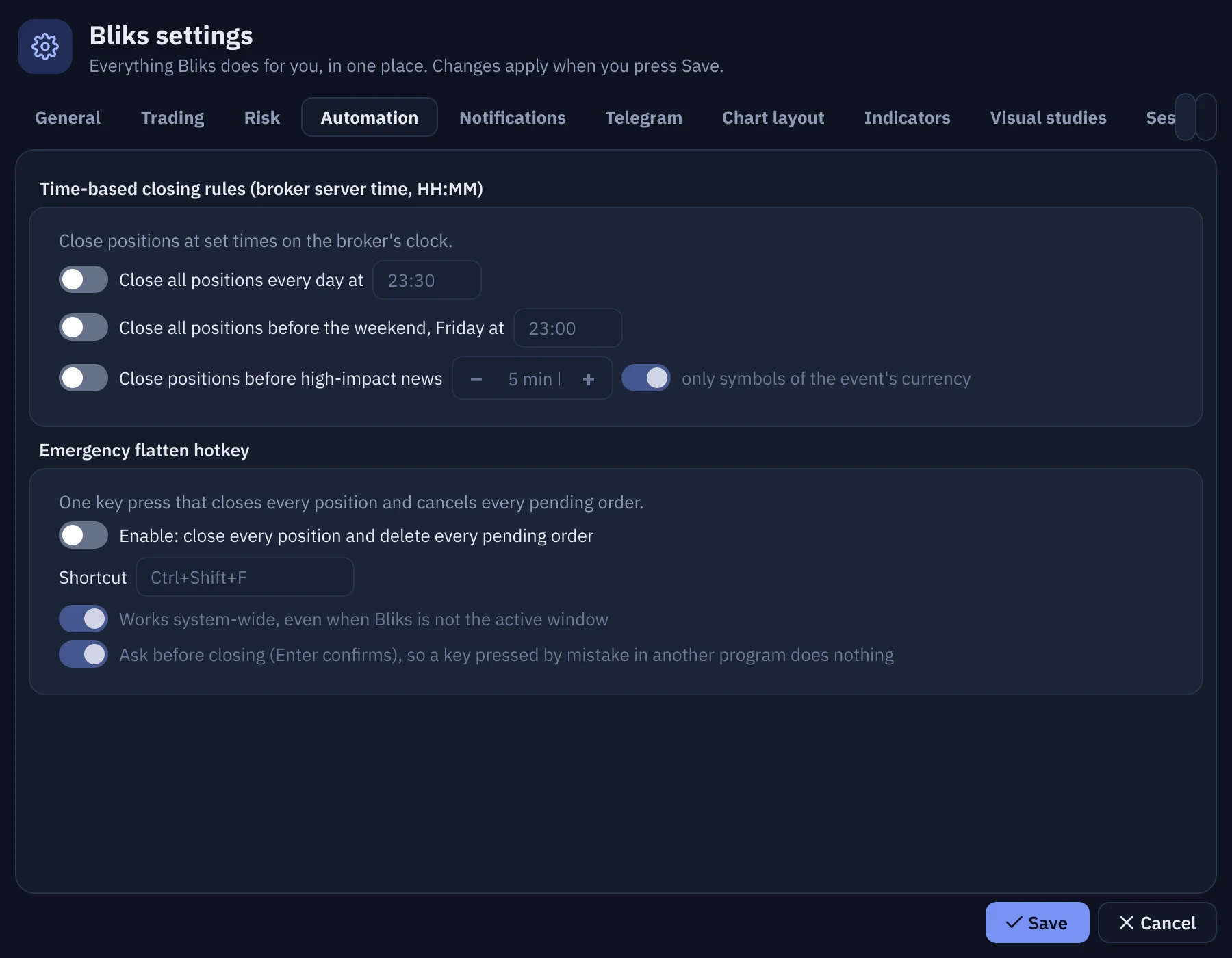Click 'Close positions at set times' description
The image size is (1232, 958).
(x=256, y=241)
